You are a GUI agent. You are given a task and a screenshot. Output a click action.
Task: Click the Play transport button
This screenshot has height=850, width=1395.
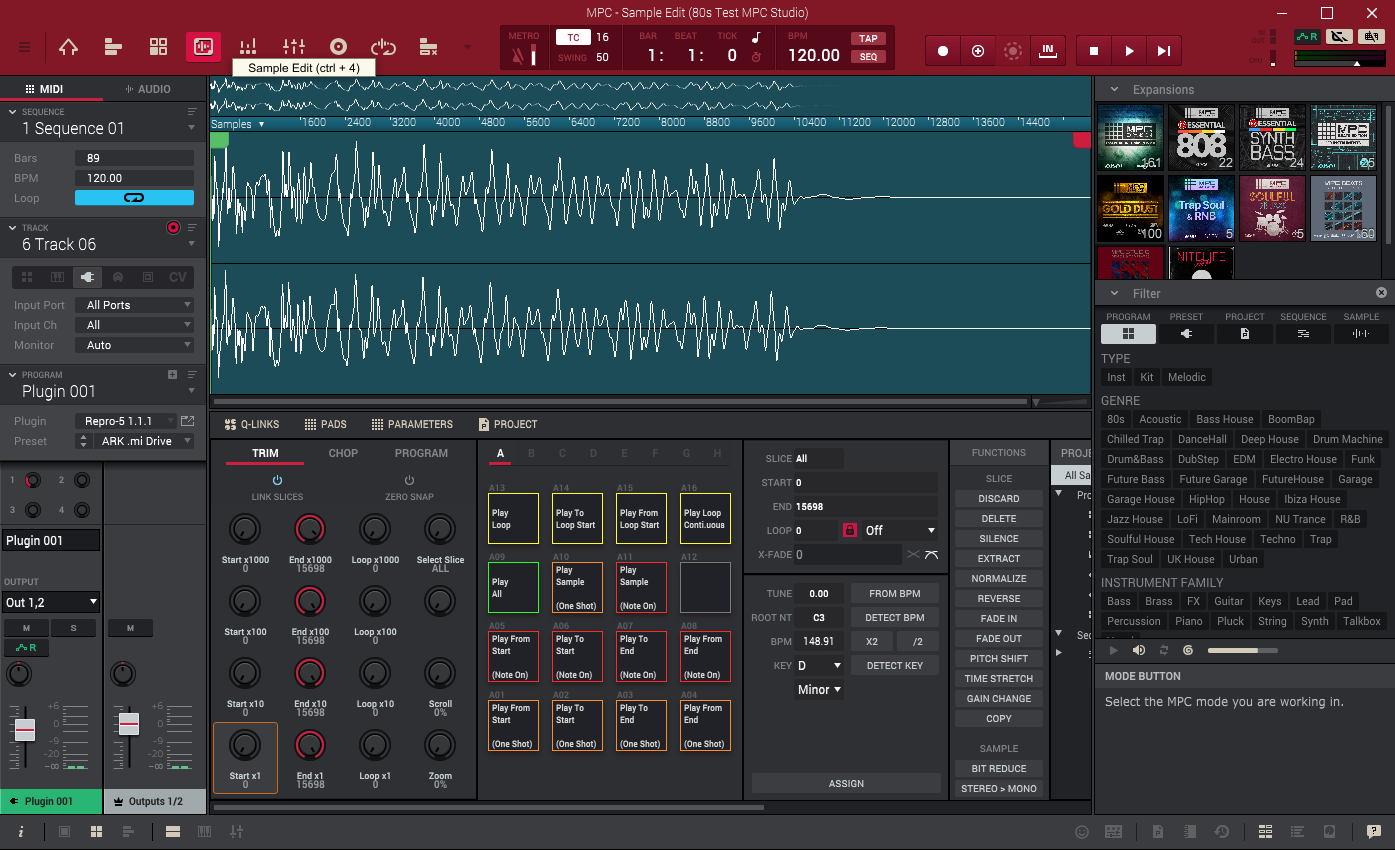(1129, 51)
